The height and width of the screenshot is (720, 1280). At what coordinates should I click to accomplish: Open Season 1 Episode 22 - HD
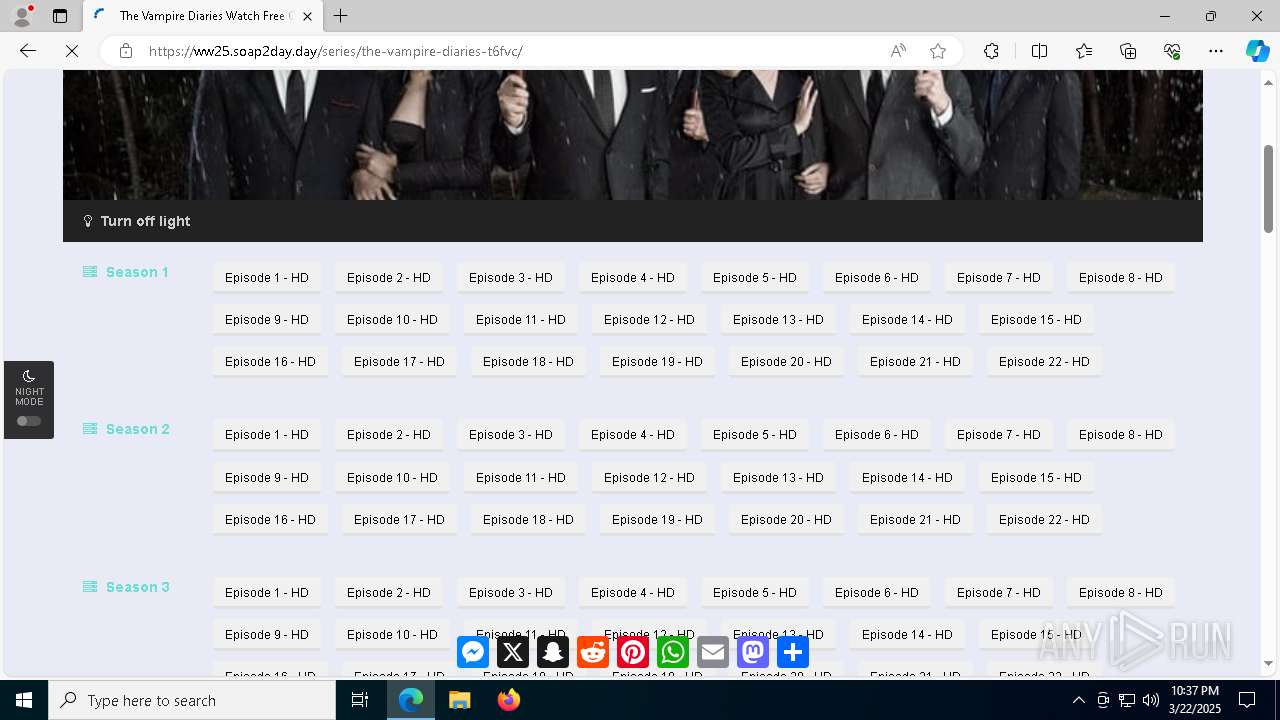(1044, 362)
